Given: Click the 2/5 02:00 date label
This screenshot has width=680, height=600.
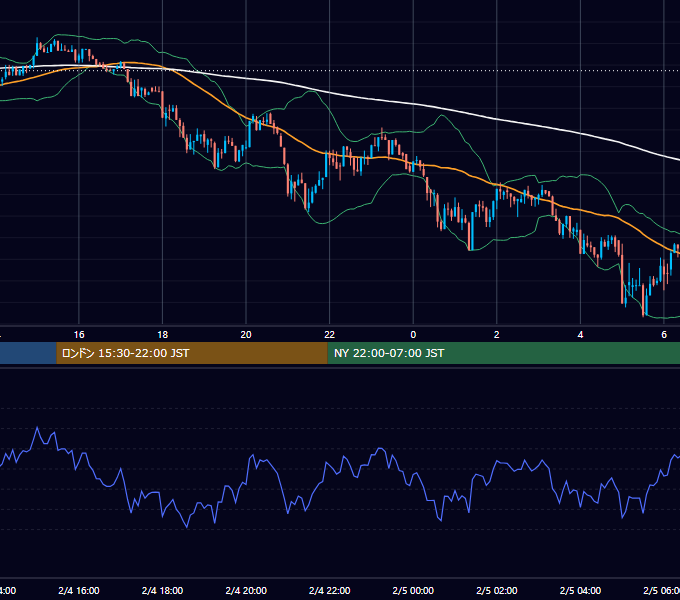Looking at the screenshot, I should point(497,590).
